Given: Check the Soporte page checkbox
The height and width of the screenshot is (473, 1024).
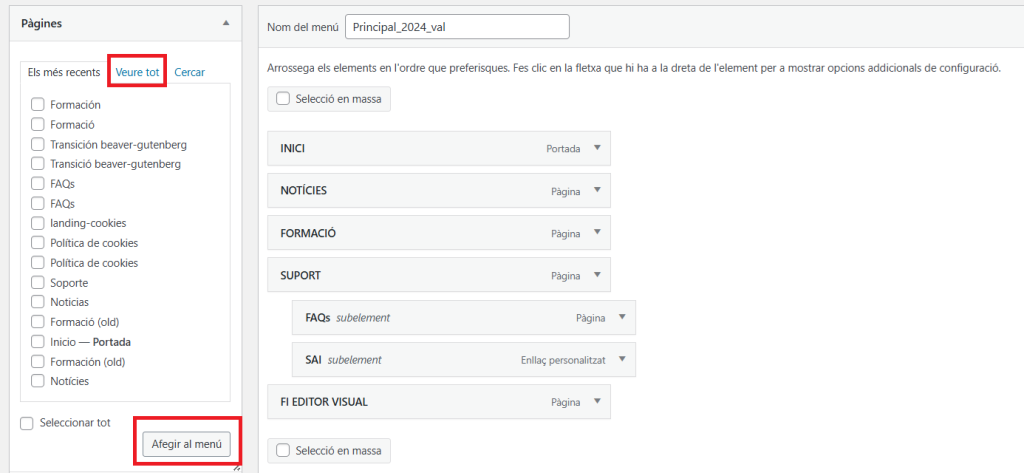Looking at the screenshot, I should tap(38, 283).
